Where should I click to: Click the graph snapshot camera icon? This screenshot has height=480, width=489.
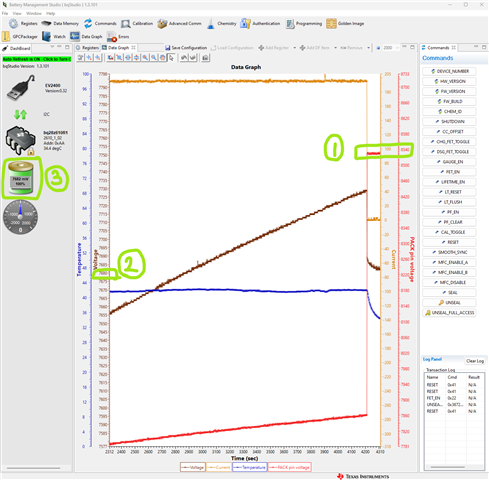(205, 58)
